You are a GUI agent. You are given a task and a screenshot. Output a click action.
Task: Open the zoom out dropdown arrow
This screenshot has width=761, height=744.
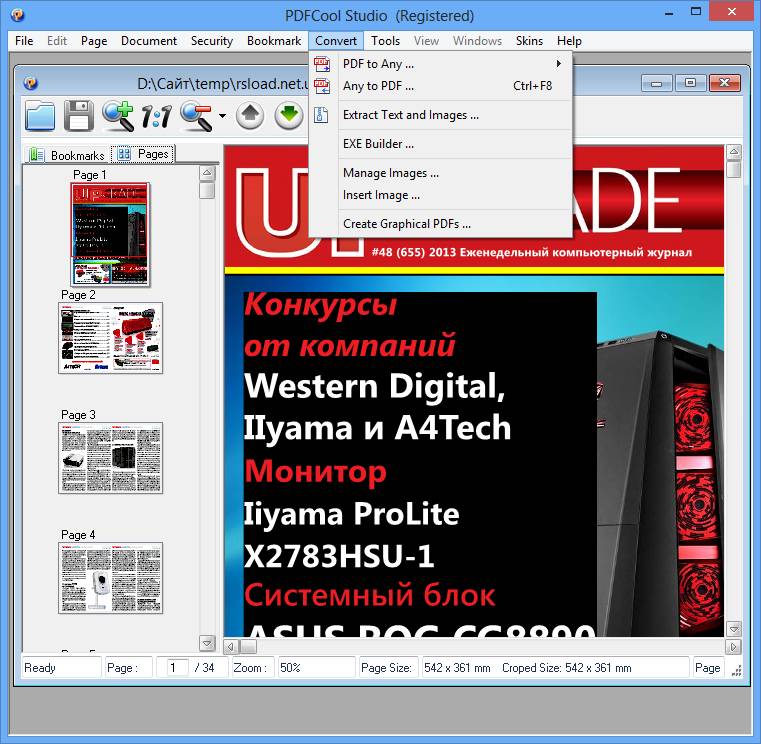click(x=222, y=116)
